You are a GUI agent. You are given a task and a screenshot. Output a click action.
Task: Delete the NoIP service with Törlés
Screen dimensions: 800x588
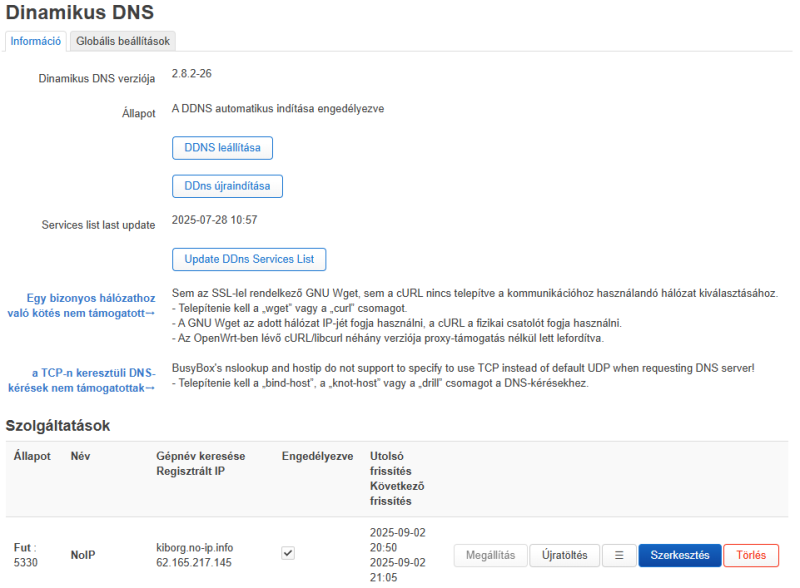pos(751,555)
